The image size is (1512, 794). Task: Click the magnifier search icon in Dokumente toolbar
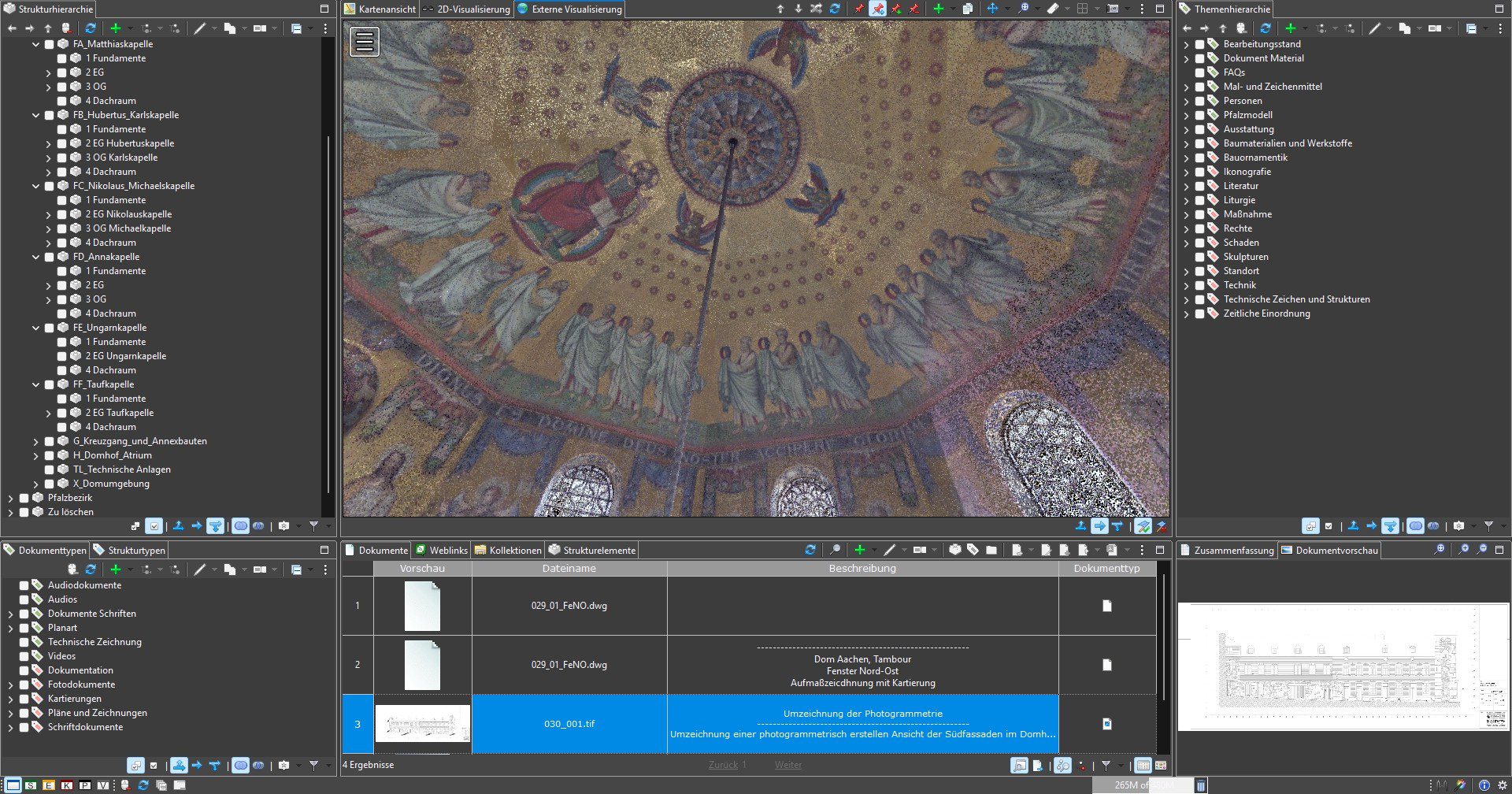835,550
